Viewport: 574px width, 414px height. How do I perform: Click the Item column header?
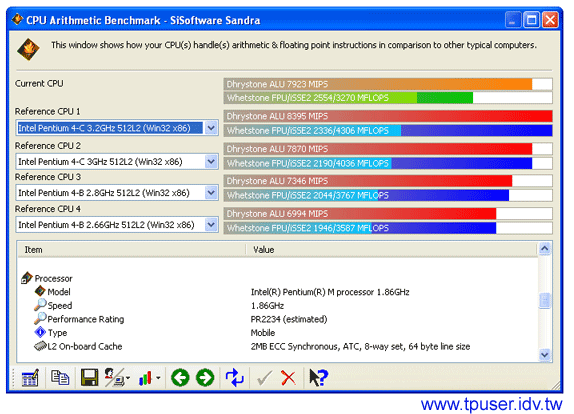tap(132, 250)
